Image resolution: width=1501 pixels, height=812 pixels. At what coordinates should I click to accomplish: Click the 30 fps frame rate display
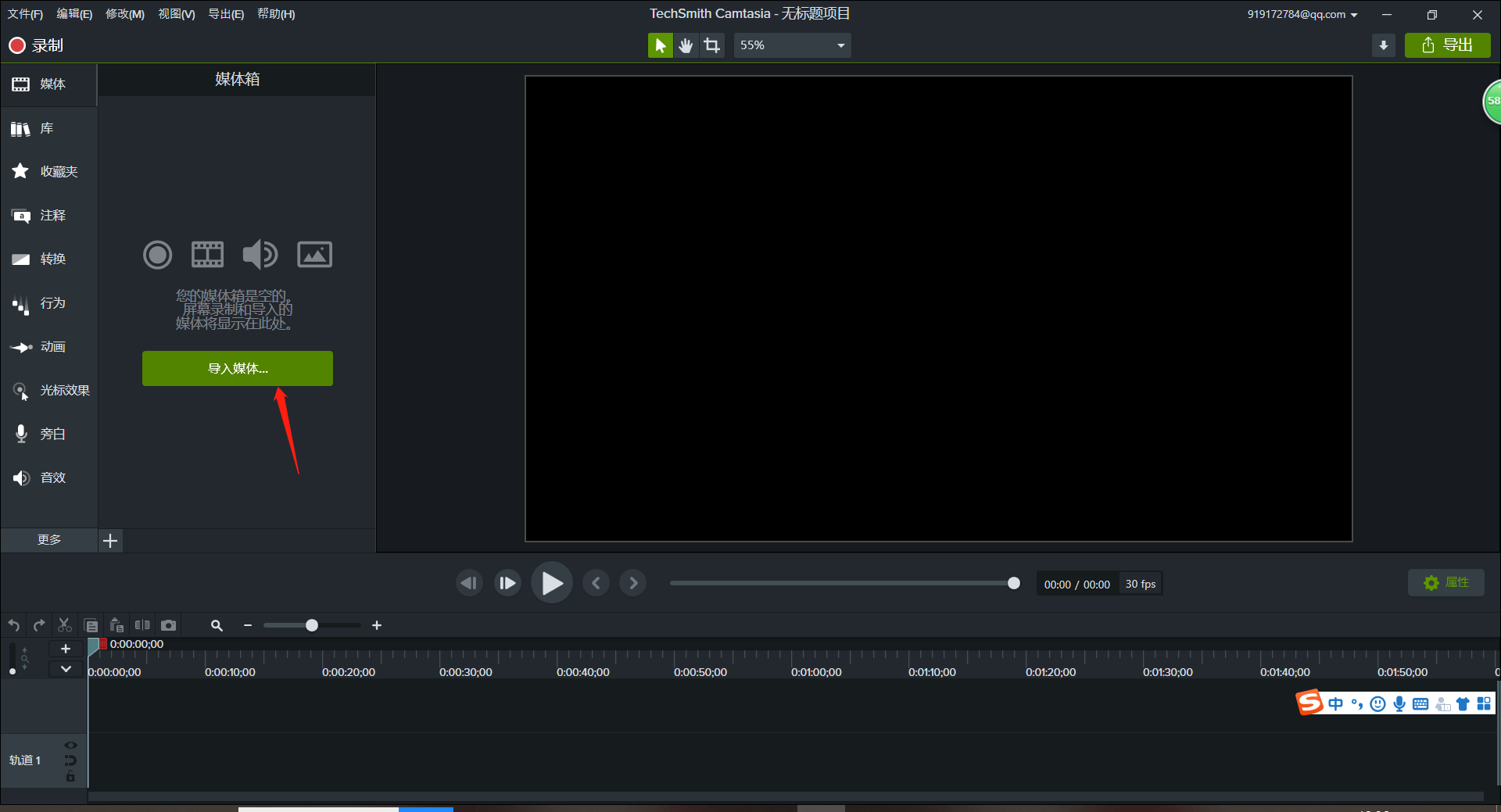tap(1141, 584)
